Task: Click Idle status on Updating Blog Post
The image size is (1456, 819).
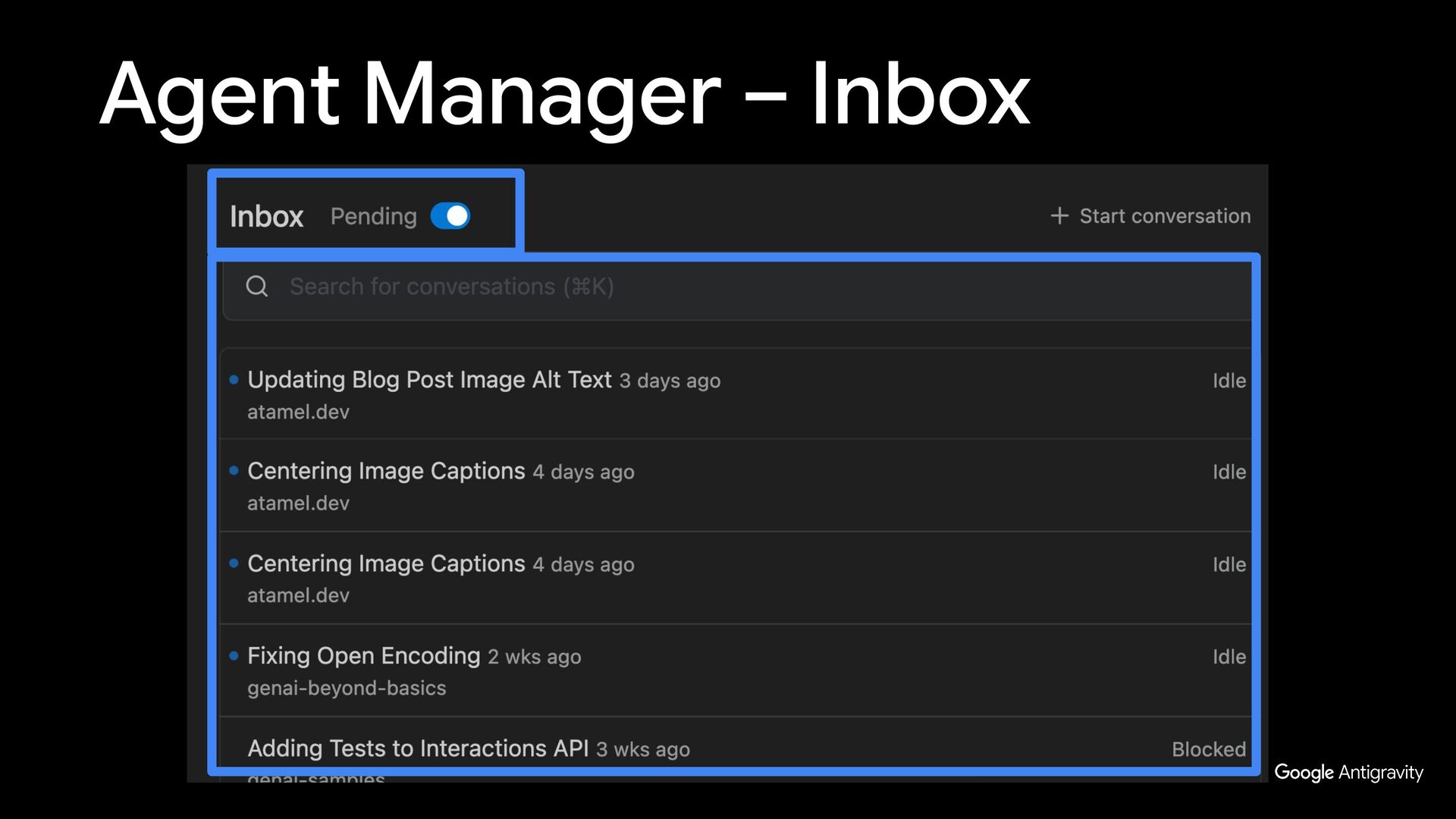Action: coord(1228,381)
